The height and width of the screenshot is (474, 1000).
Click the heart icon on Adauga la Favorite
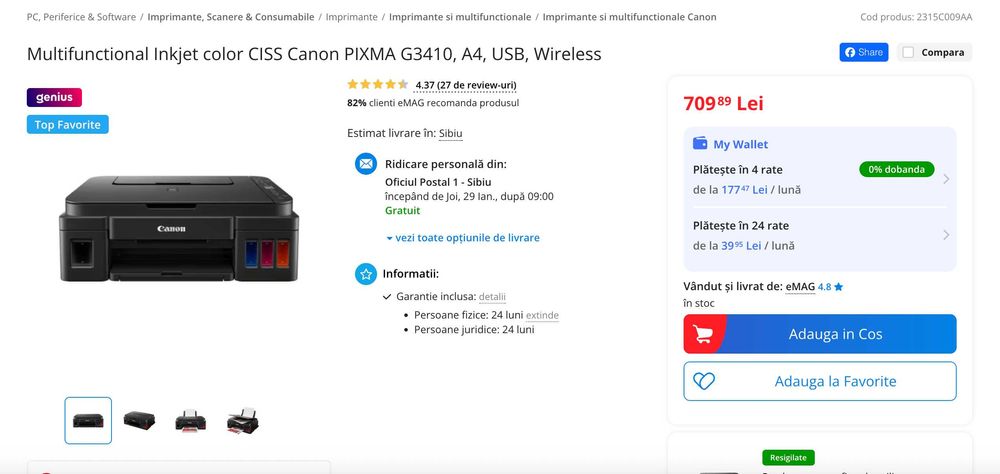coord(704,381)
